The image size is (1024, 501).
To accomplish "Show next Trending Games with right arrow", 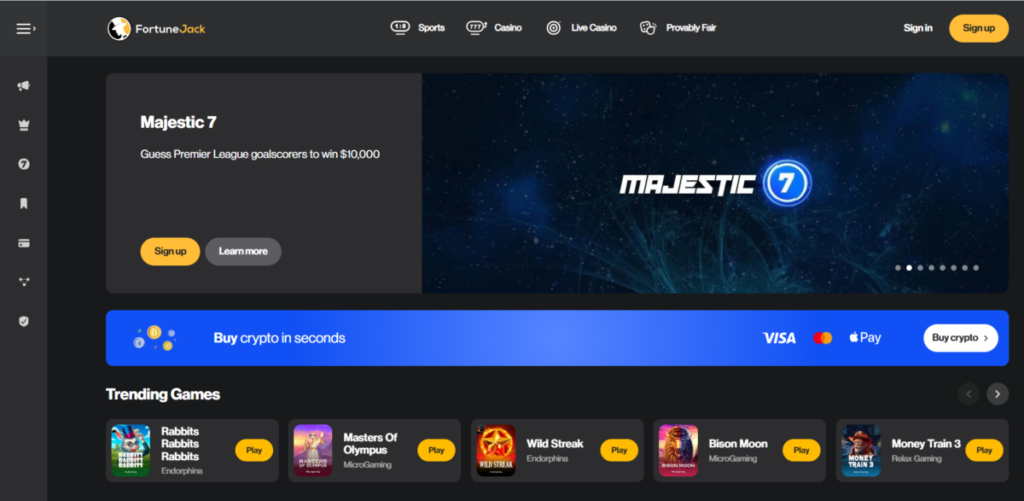I will [x=997, y=394].
